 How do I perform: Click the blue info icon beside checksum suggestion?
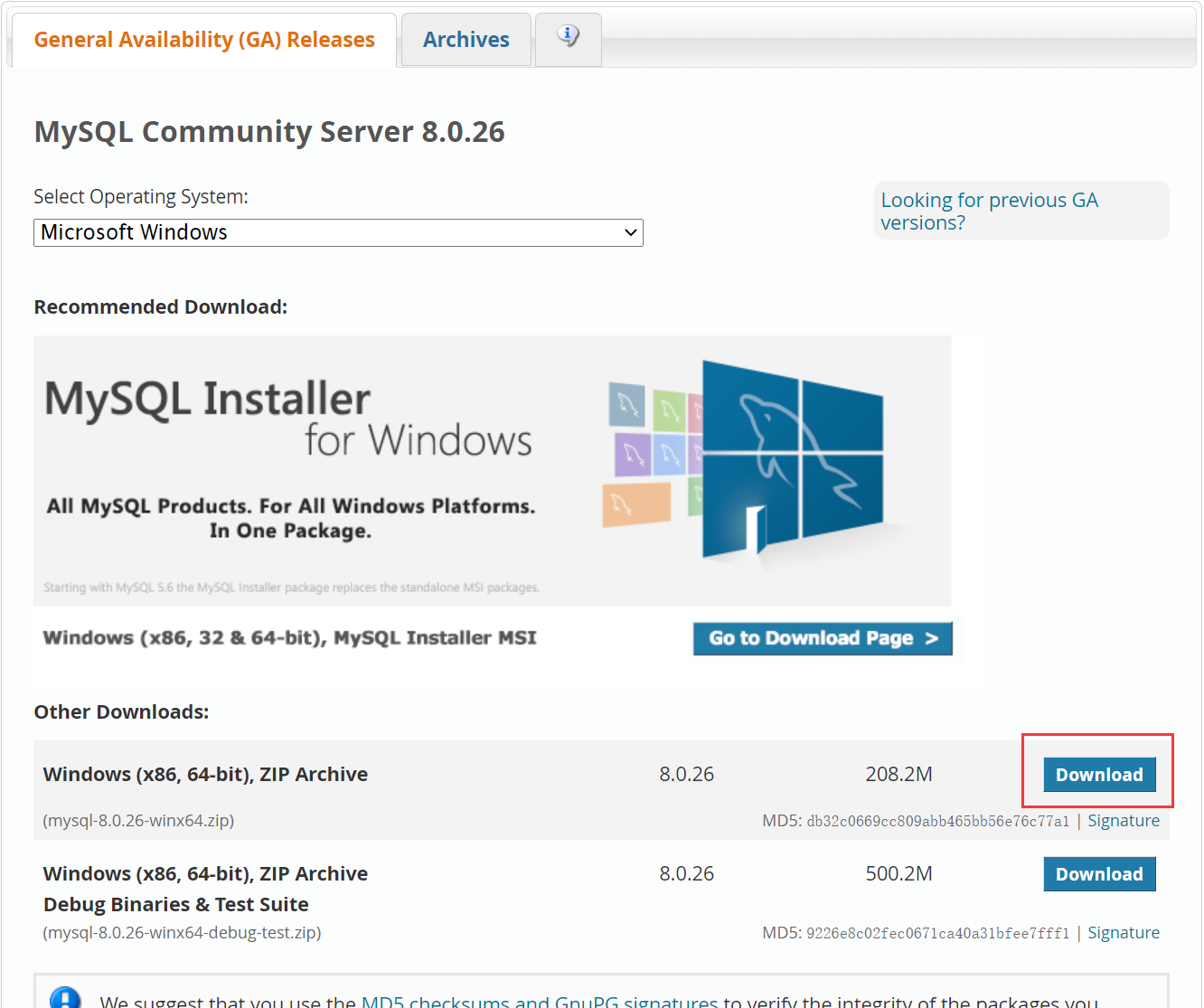(66, 997)
